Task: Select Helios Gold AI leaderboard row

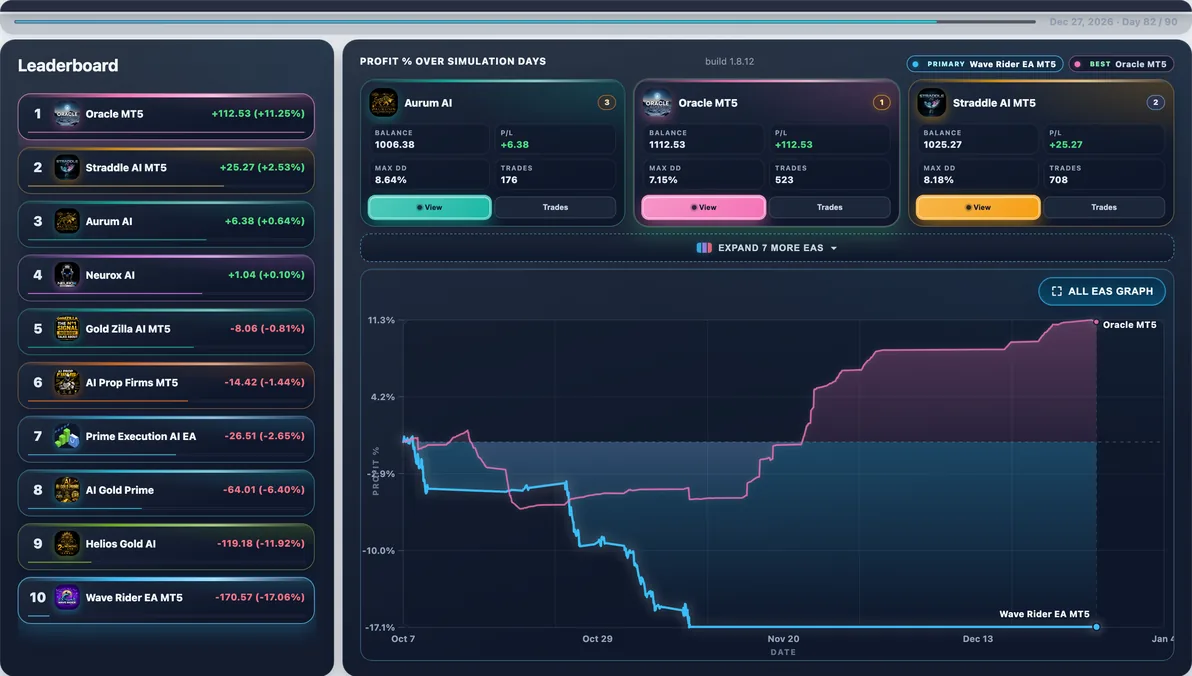Action: point(166,546)
